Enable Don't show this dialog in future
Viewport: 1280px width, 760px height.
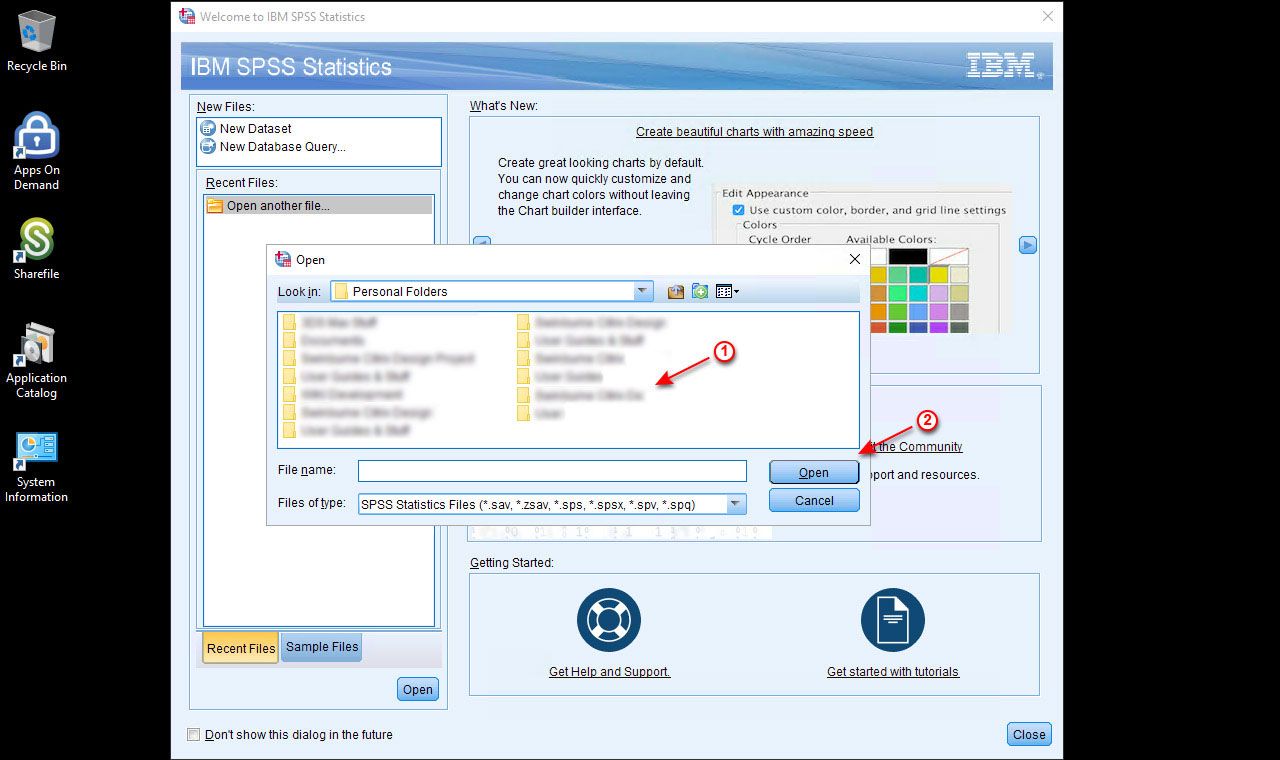[x=194, y=735]
